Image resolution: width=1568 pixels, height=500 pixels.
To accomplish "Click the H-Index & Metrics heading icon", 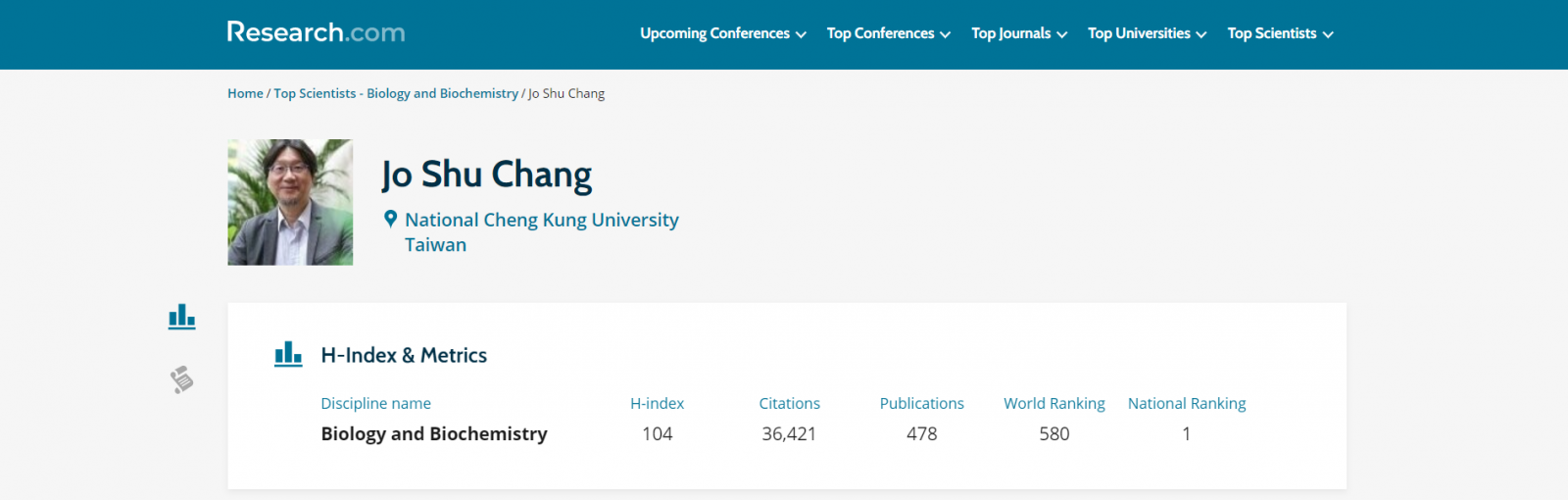I will click(x=288, y=354).
